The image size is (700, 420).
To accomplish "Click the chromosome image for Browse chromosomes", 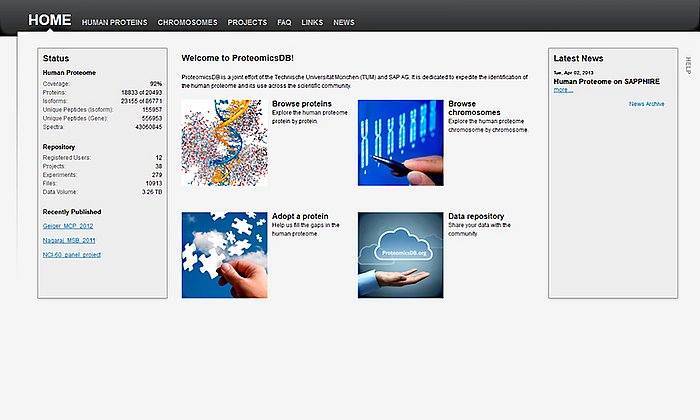I will [x=400, y=143].
